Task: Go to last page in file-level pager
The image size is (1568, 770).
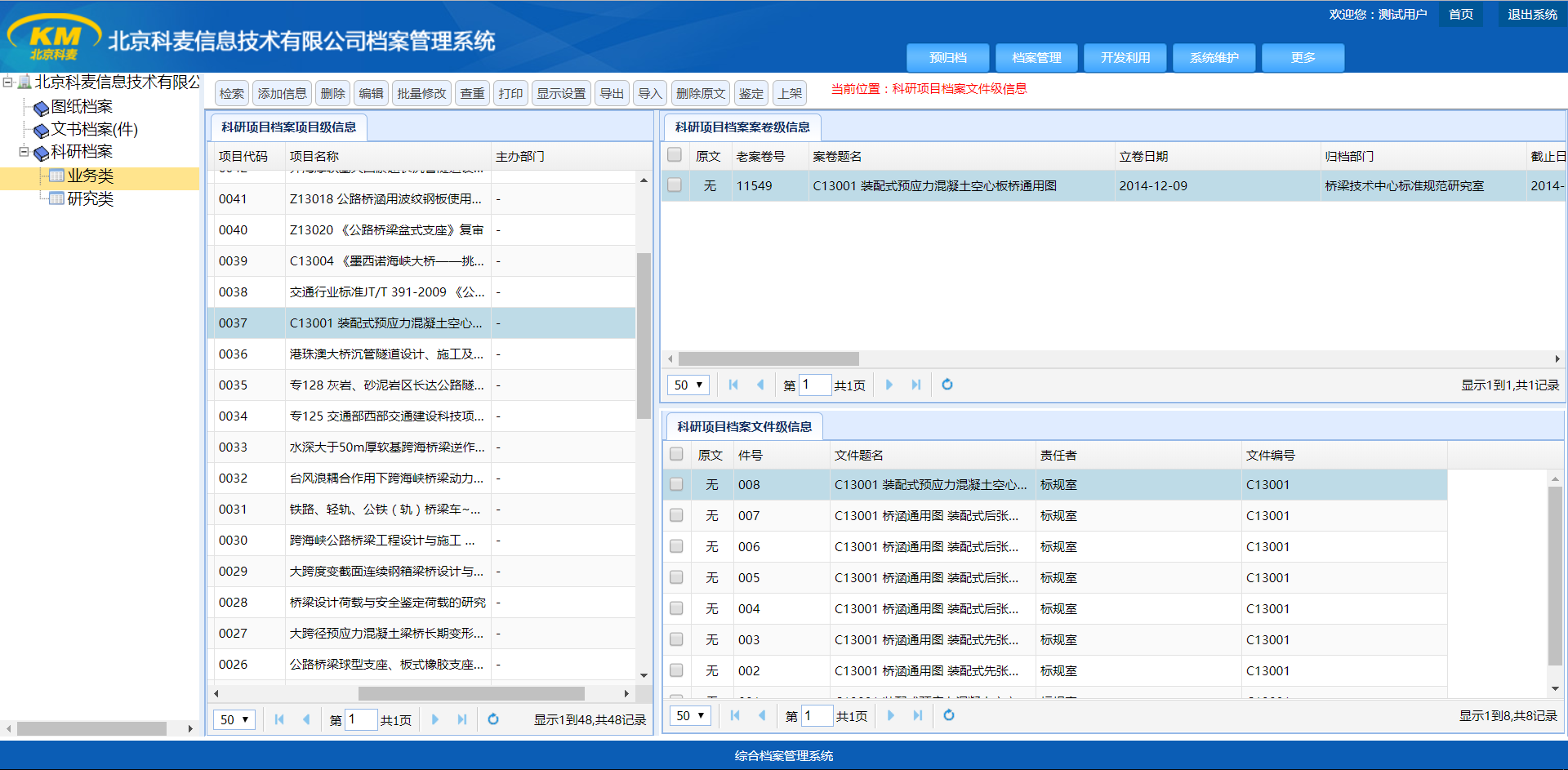Action: (x=918, y=715)
